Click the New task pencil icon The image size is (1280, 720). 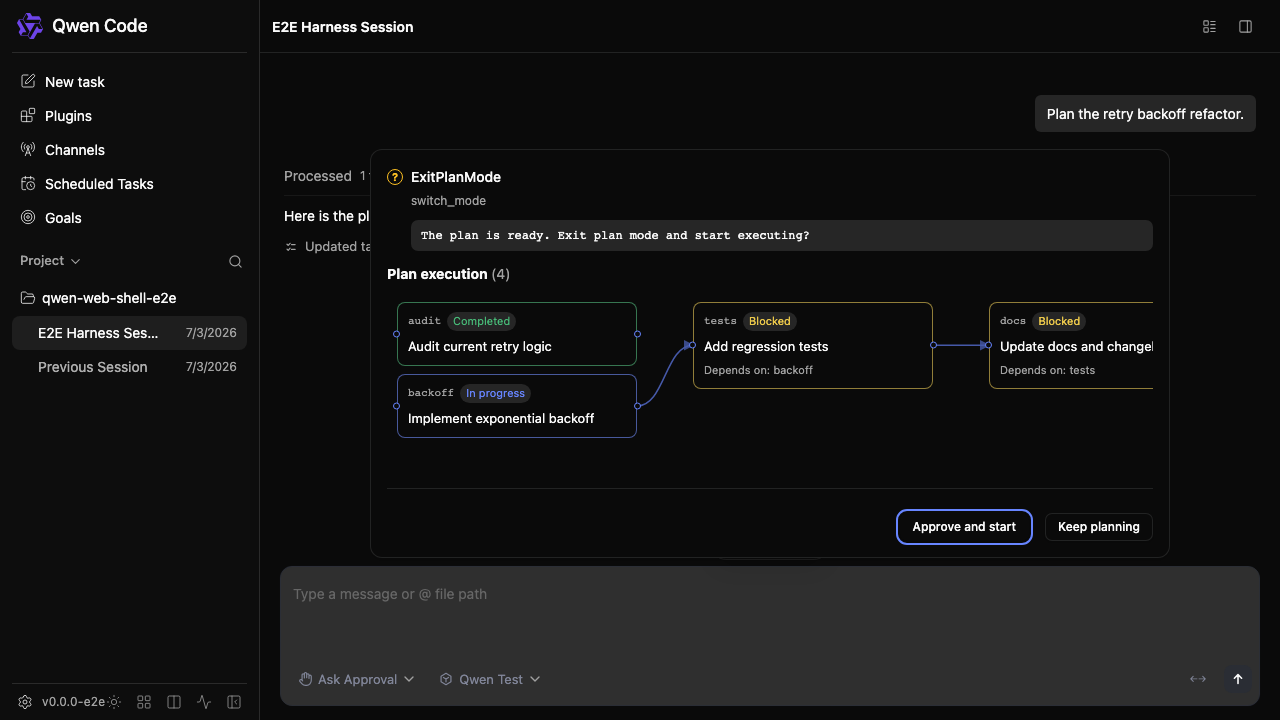pyautogui.click(x=28, y=82)
